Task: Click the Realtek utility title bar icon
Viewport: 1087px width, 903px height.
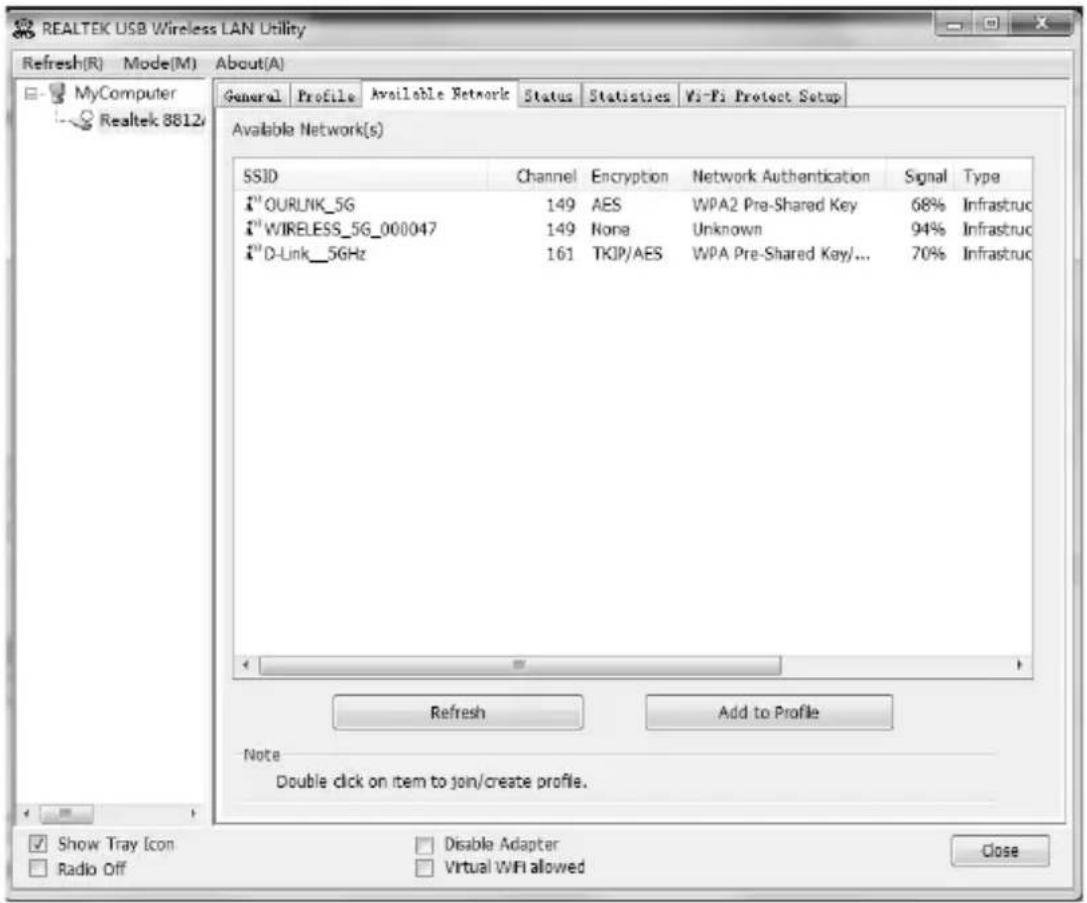Action: click(24, 28)
